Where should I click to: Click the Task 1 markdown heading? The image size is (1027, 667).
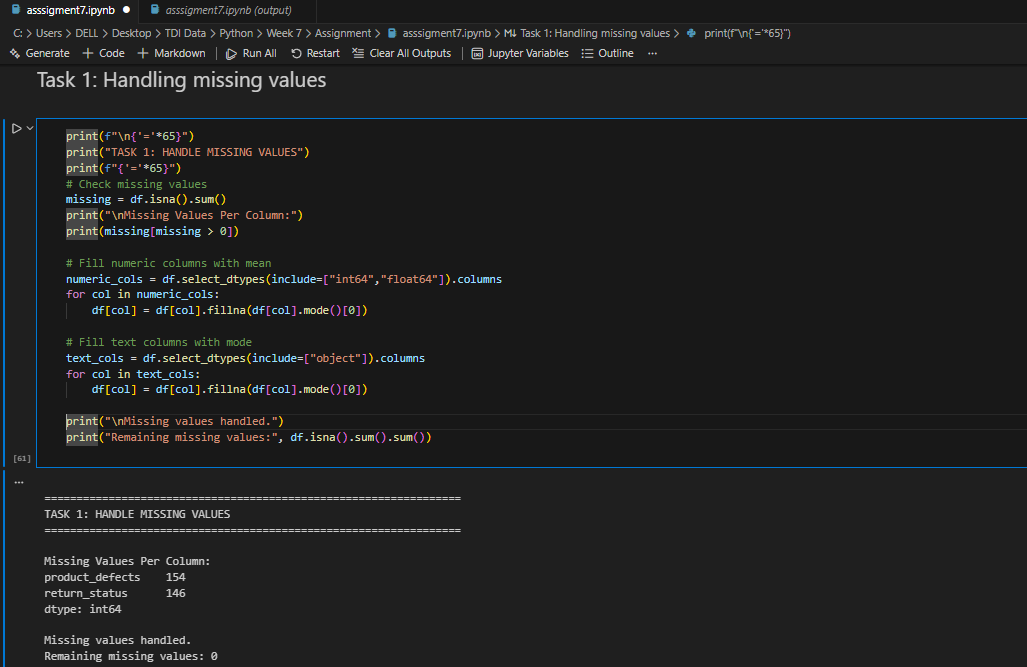[x=181, y=80]
